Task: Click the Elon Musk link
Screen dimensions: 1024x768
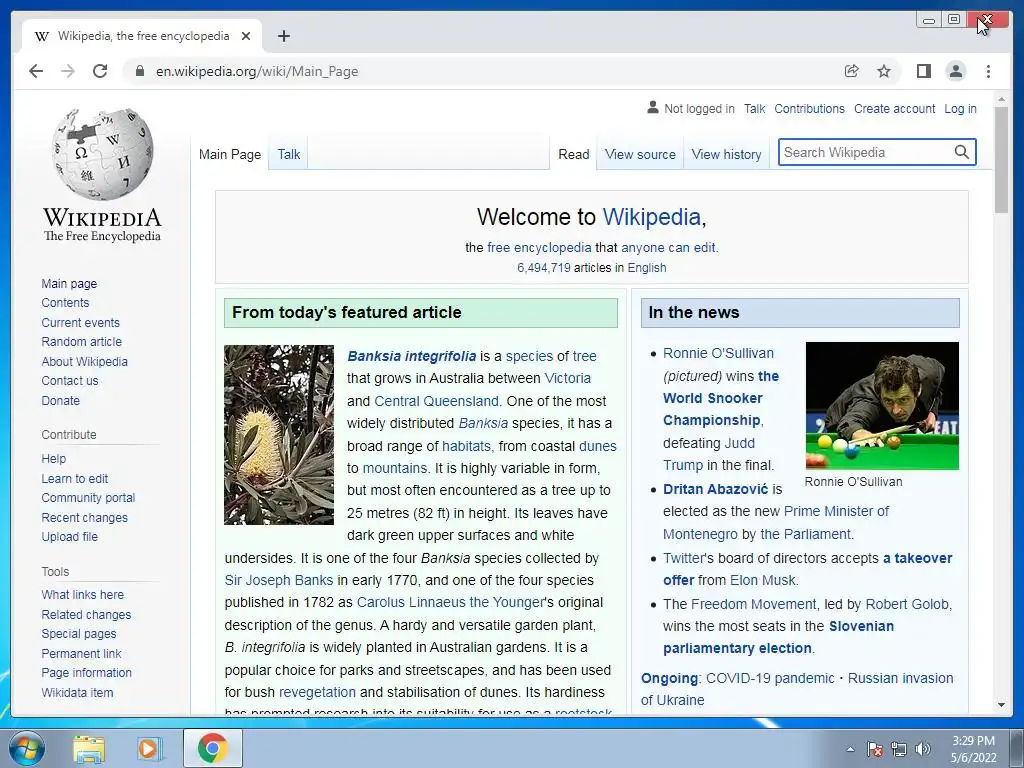Action: 763,580
